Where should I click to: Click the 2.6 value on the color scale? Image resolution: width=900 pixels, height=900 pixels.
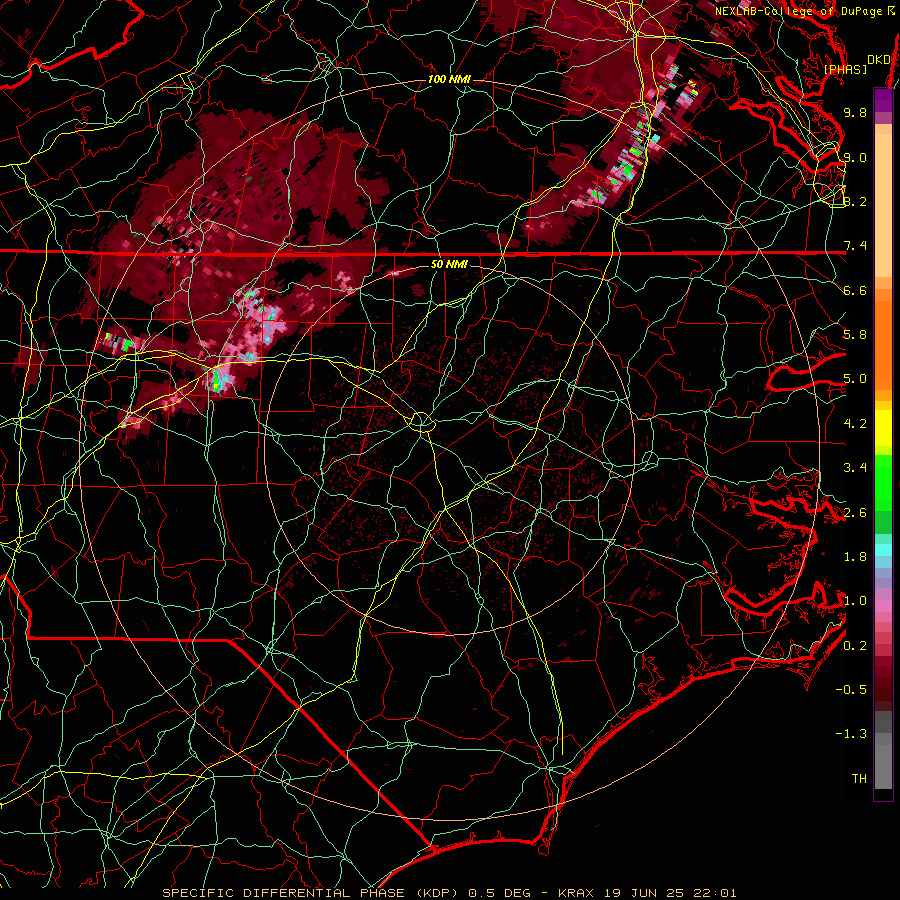(855, 512)
